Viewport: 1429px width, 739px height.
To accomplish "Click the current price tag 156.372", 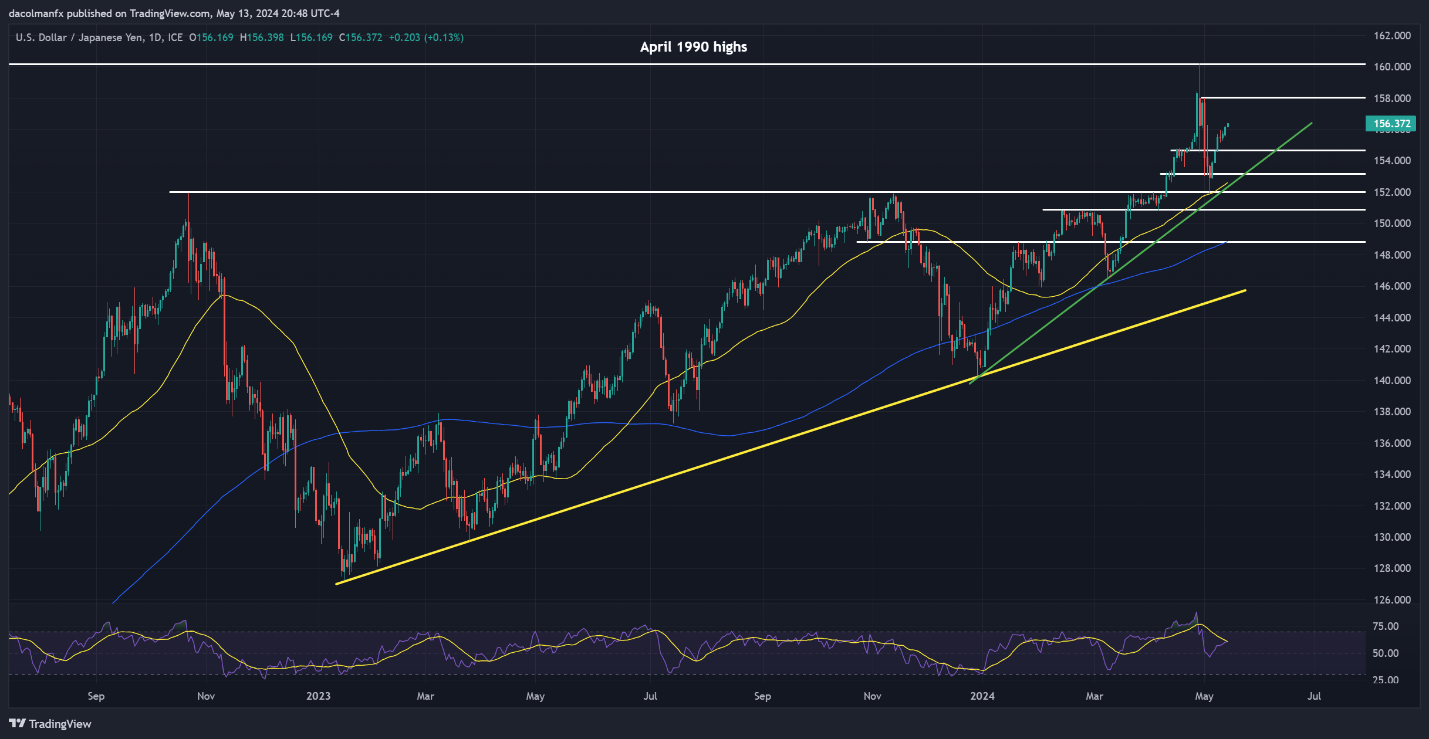I will pos(1391,124).
